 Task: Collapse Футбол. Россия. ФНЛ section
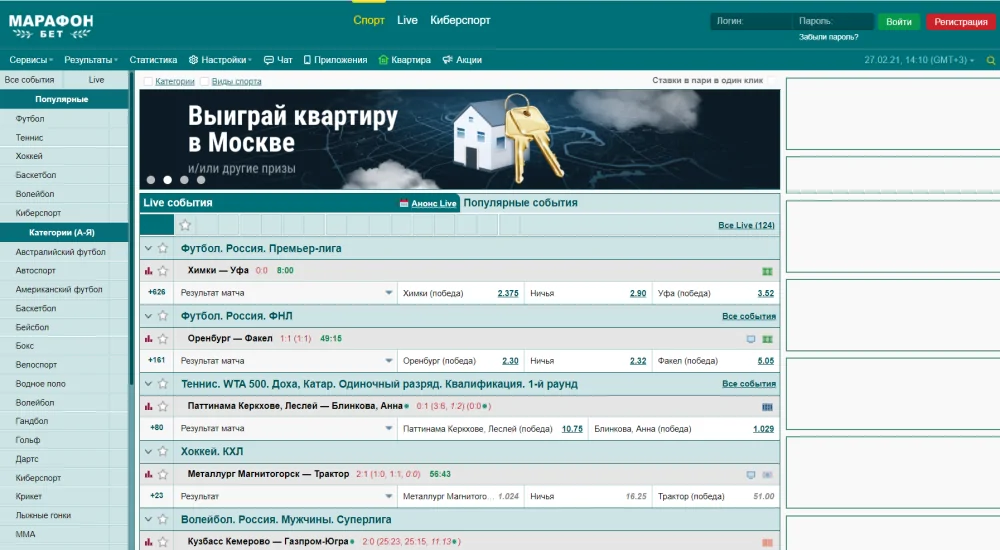148,316
